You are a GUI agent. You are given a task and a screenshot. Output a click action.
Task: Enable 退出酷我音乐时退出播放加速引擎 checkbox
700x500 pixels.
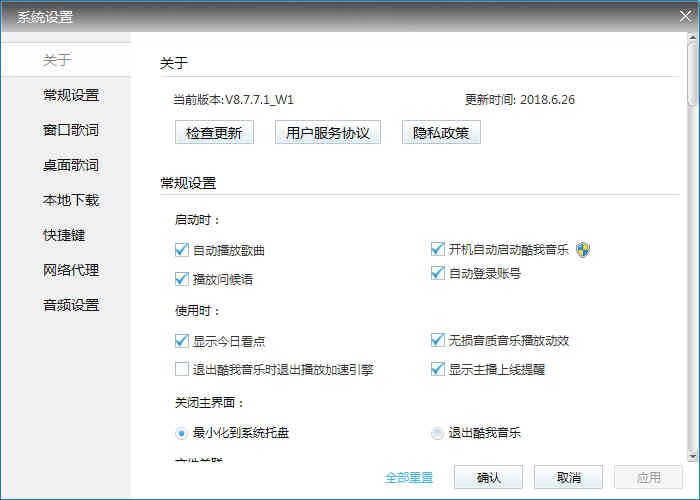pyautogui.click(x=182, y=369)
